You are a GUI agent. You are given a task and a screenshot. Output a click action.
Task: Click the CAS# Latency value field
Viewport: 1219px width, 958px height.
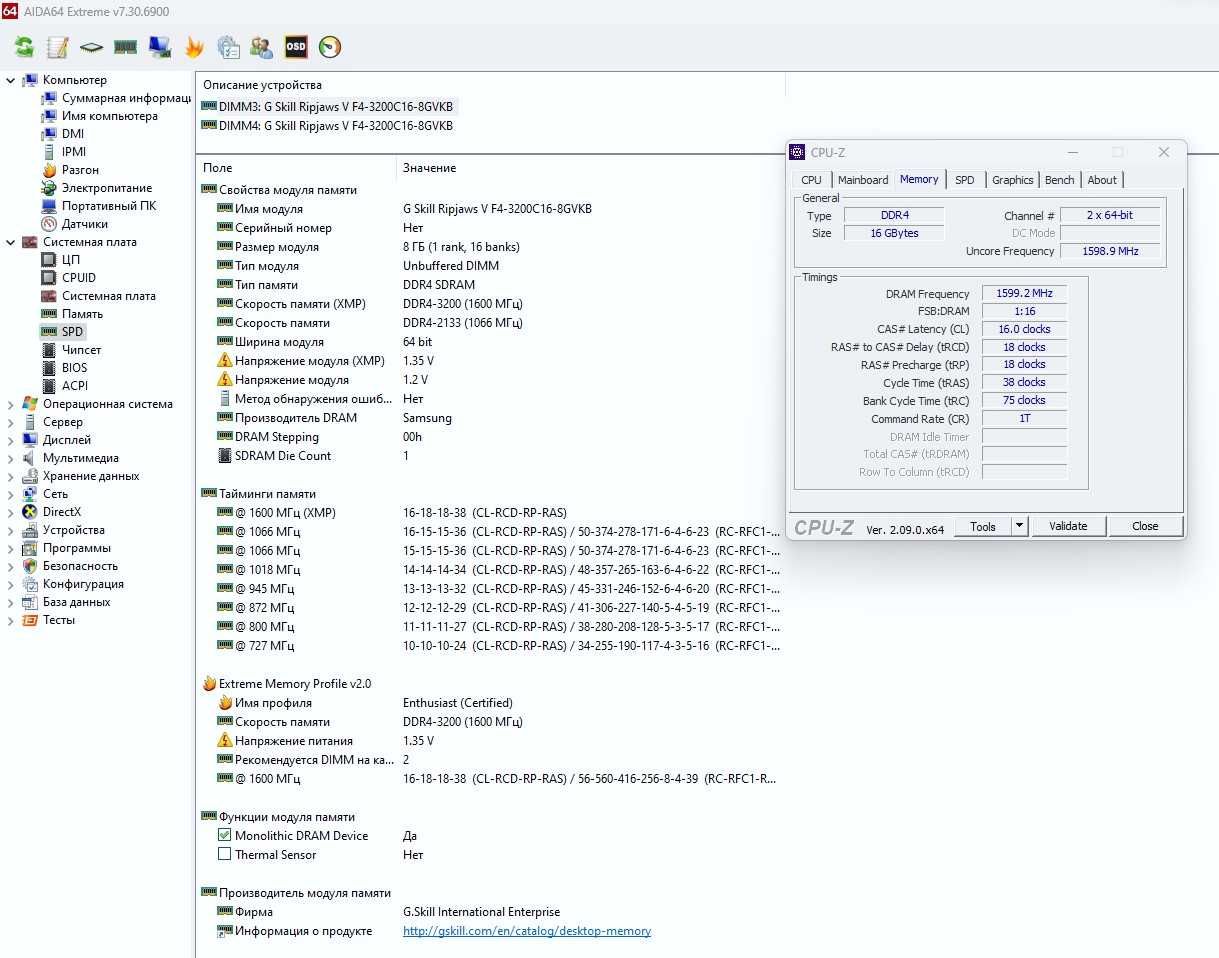(1024, 329)
